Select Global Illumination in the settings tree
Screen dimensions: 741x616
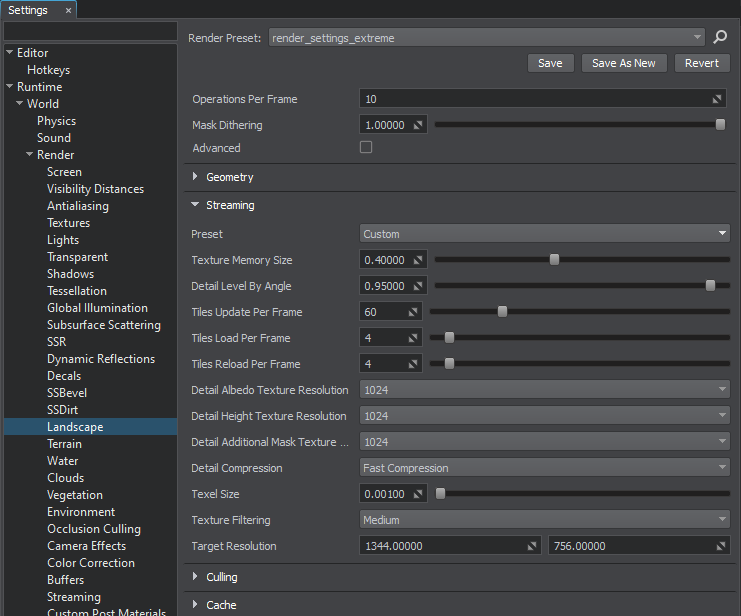point(97,308)
